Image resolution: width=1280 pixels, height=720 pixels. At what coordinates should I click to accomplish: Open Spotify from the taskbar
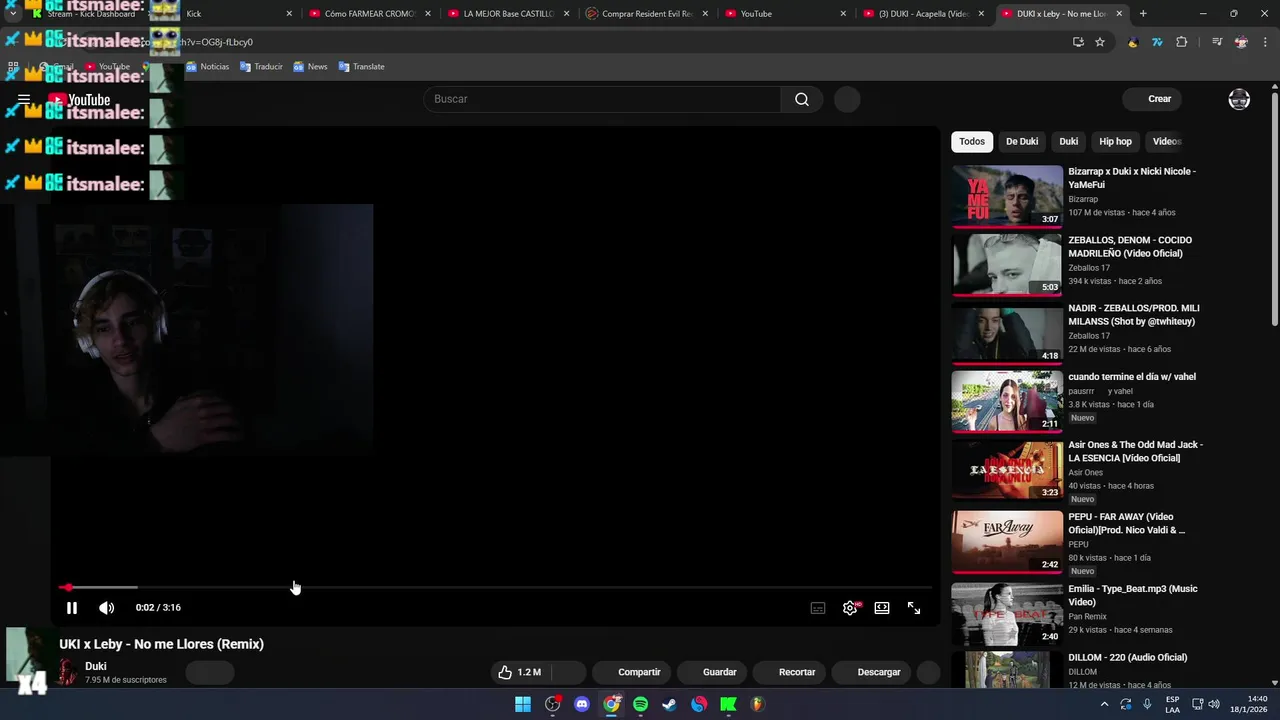pyautogui.click(x=640, y=704)
